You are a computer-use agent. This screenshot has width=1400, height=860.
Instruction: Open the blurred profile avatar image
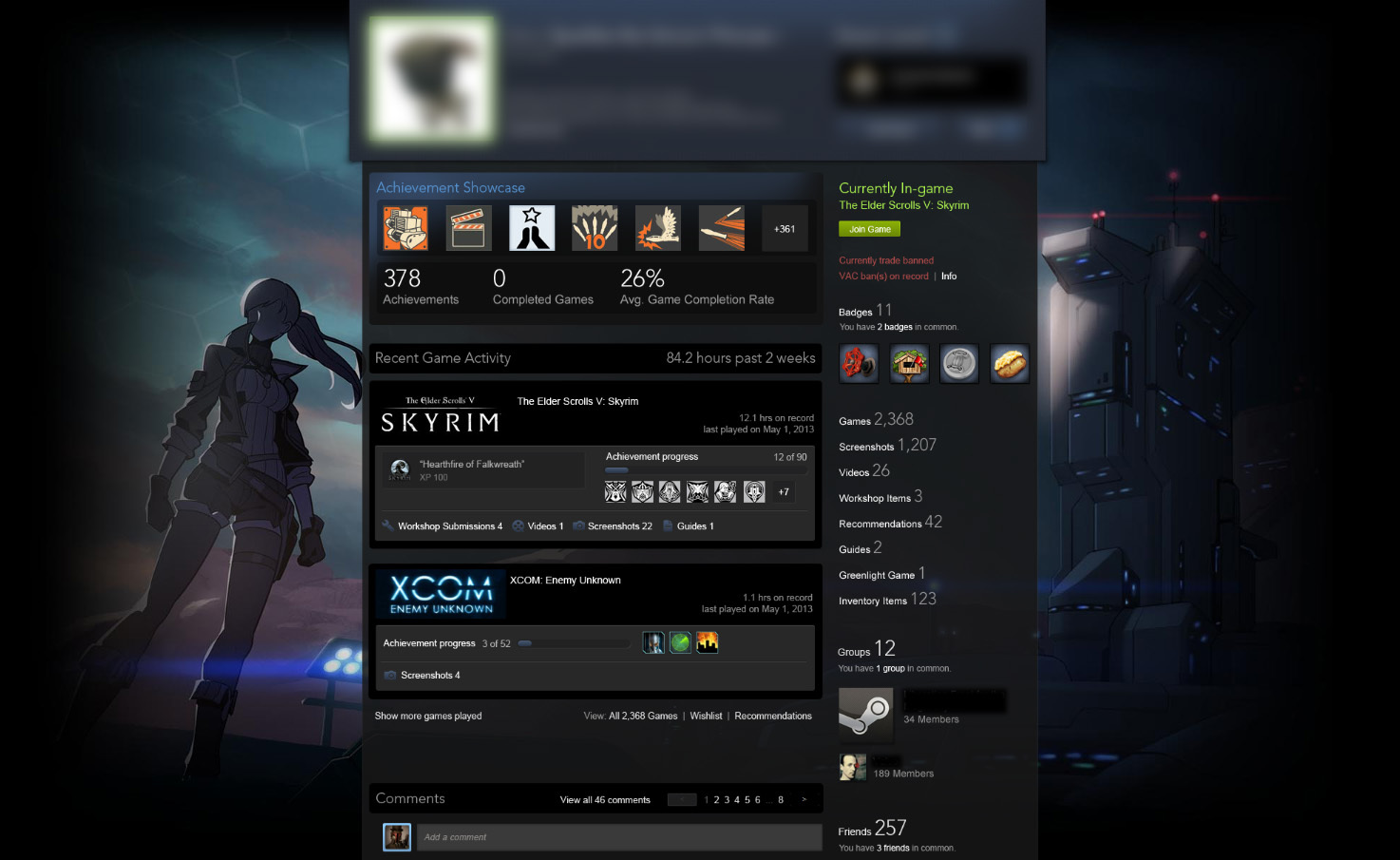[x=432, y=77]
